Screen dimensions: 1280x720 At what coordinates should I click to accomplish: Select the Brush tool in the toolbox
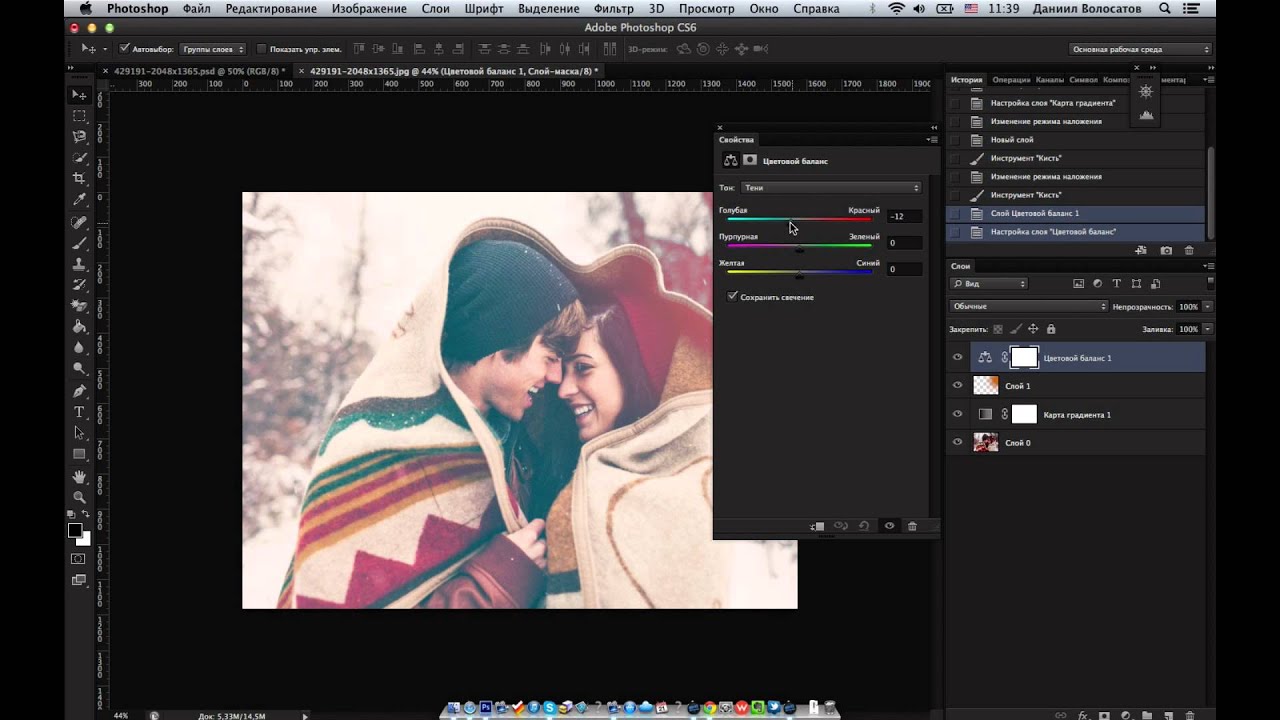[79, 243]
